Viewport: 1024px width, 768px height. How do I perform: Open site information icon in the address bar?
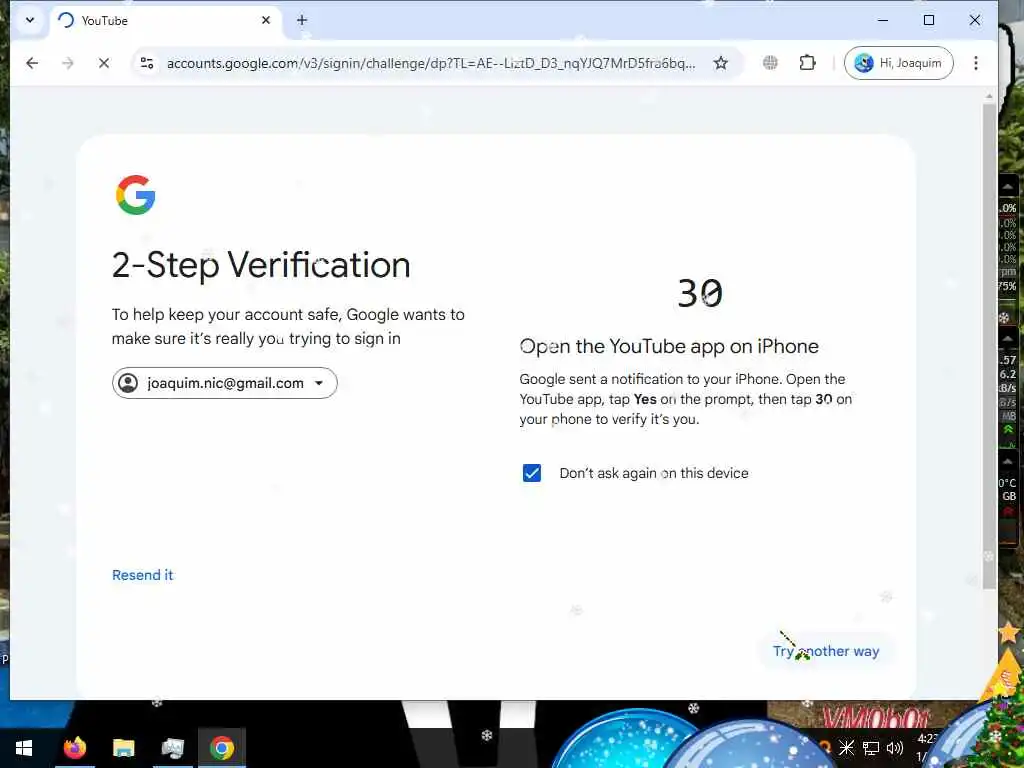click(x=147, y=63)
